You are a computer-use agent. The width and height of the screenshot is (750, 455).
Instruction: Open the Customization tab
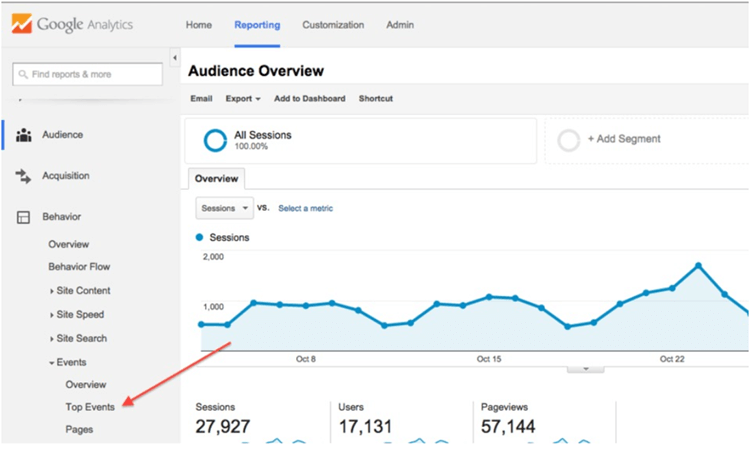pyautogui.click(x=333, y=25)
